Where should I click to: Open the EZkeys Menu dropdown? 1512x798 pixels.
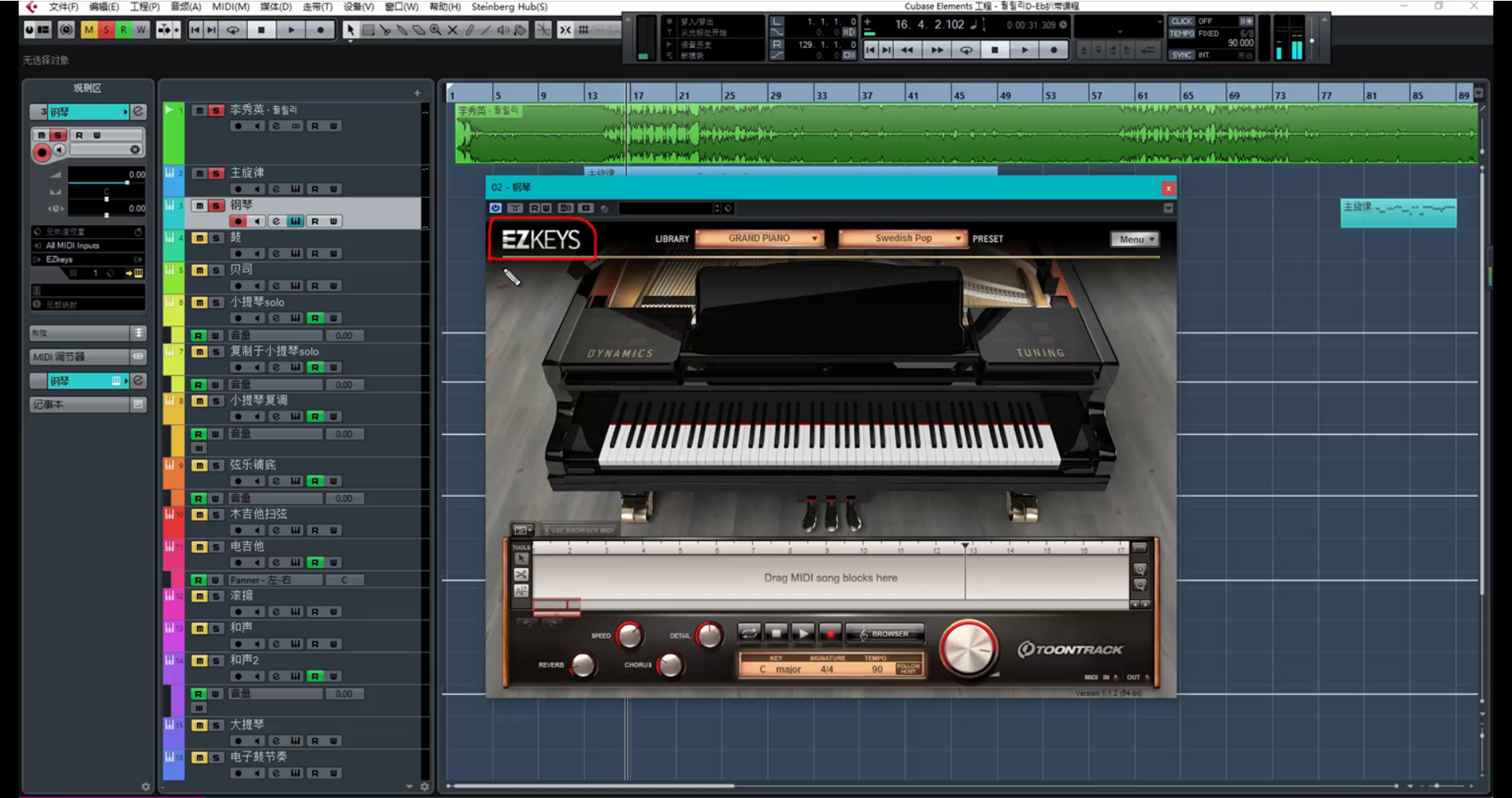coord(1134,239)
